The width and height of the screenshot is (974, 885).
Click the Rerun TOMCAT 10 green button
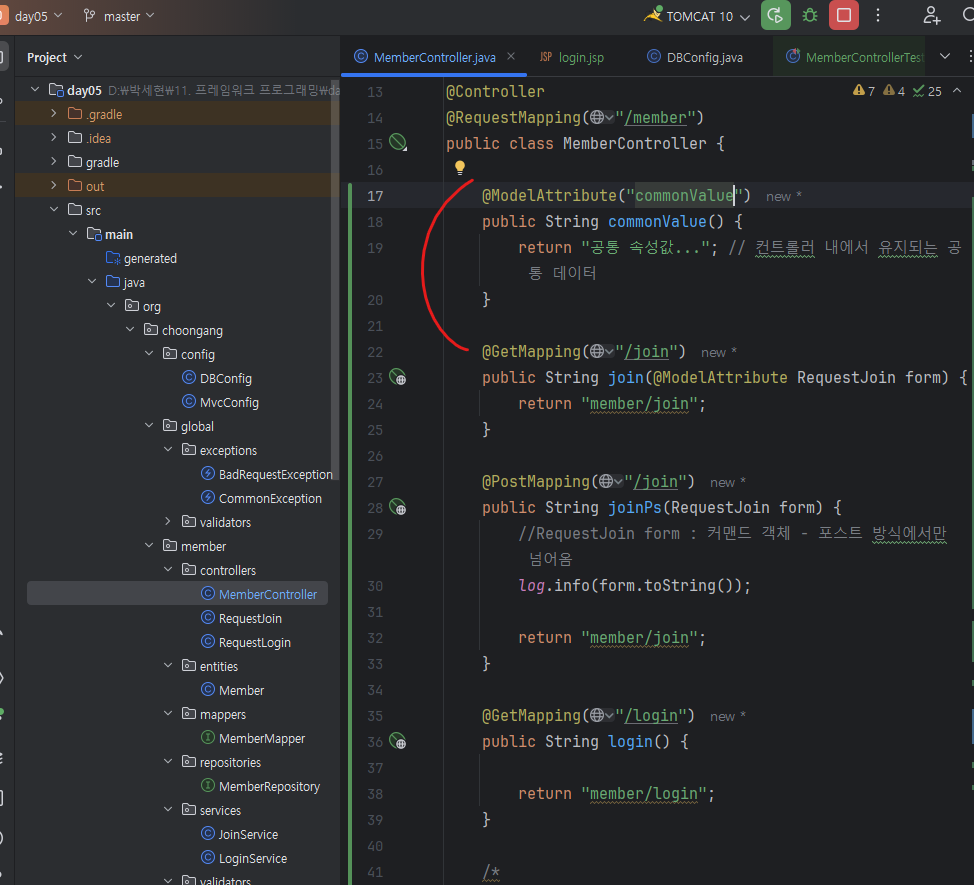click(775, 16)
